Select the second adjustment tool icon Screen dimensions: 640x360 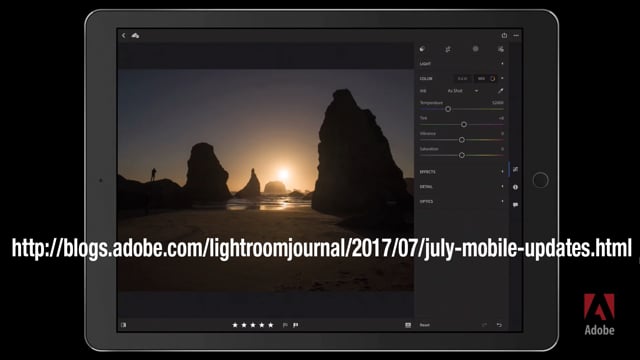(448, 49)
